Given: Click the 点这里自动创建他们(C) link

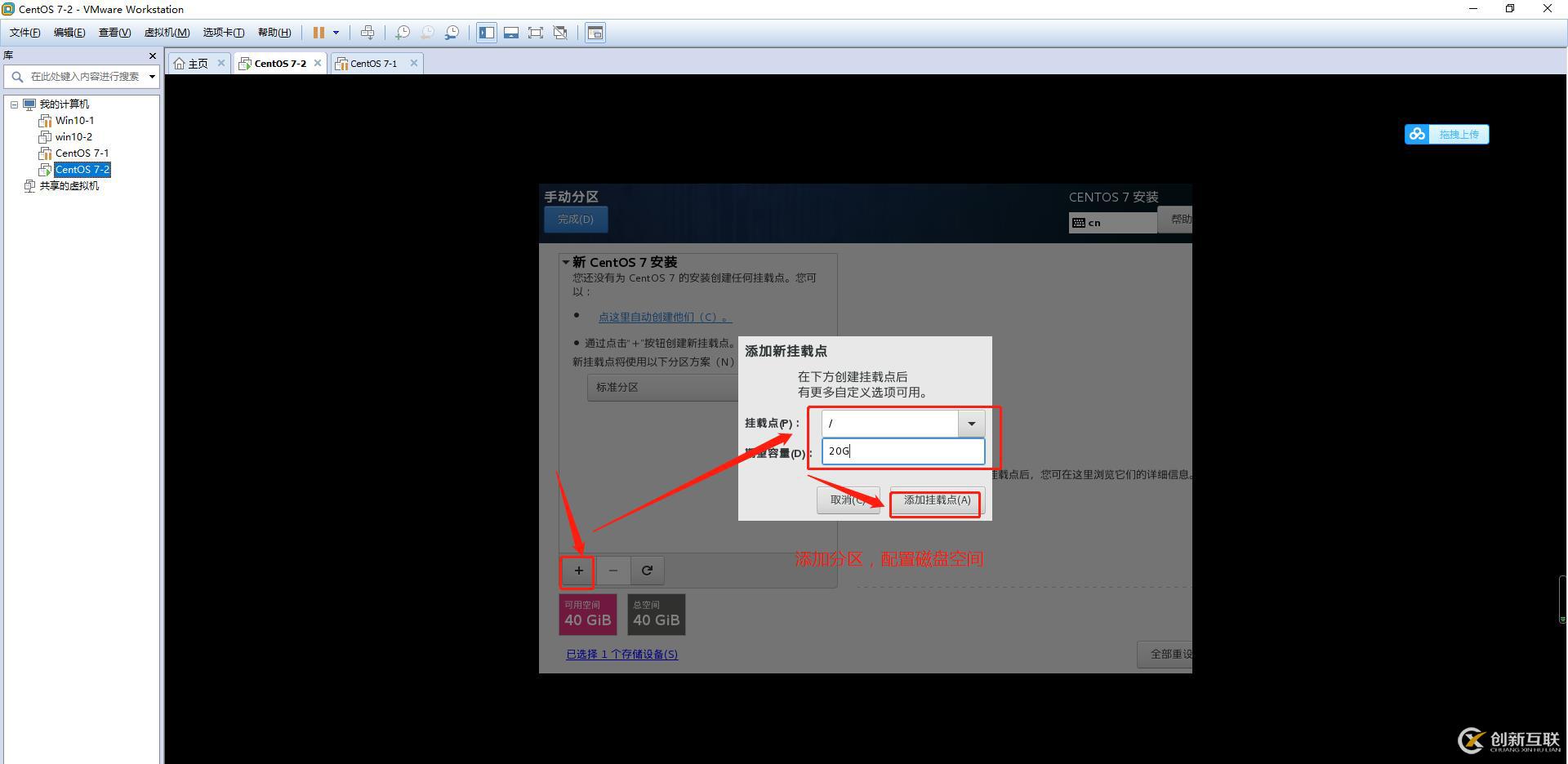Looking at the screenshot, I should (x=665, y=317).
